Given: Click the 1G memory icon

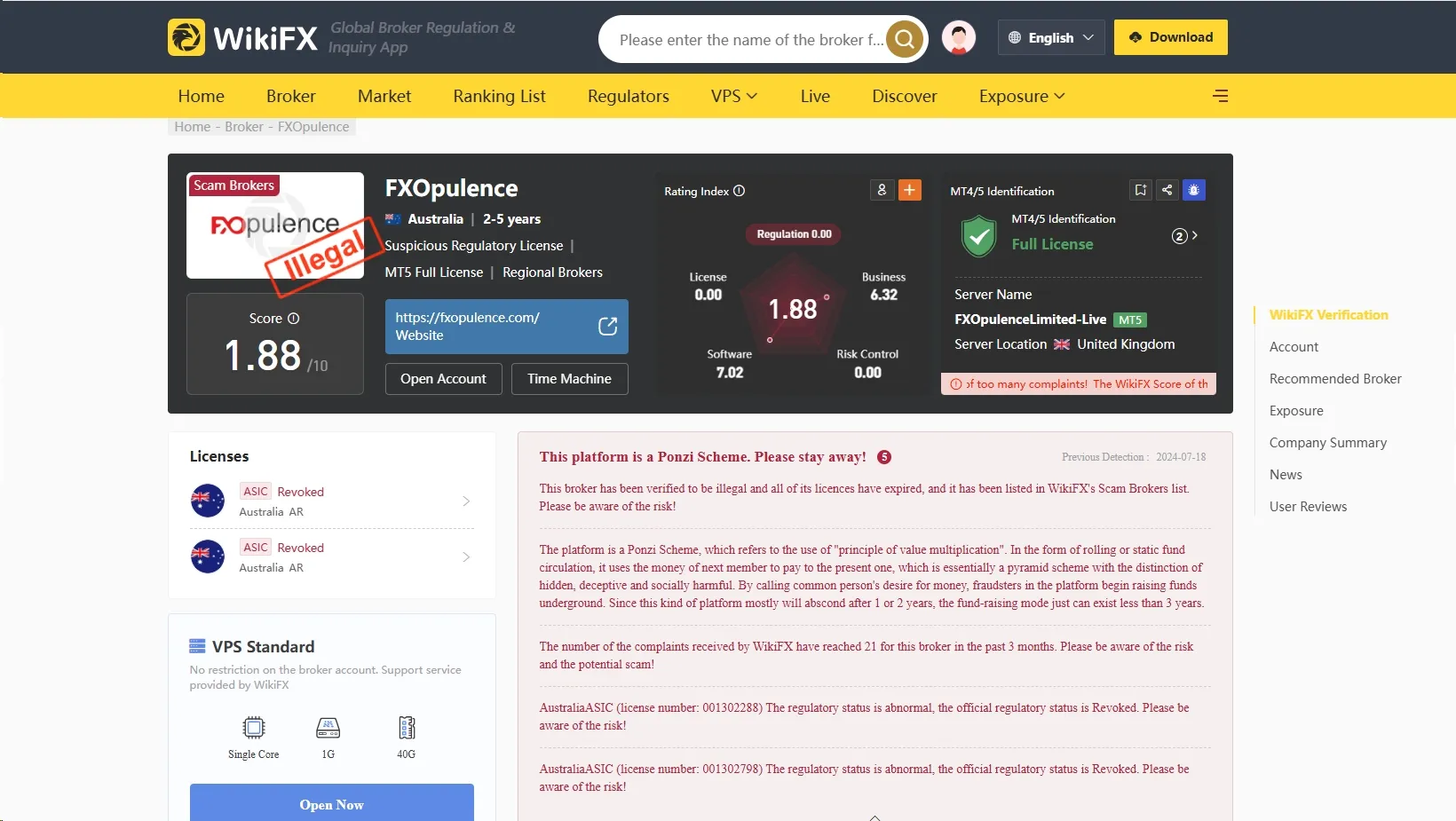Looking at the screenshot, I should pyautogui.click(x=328, y=728).
